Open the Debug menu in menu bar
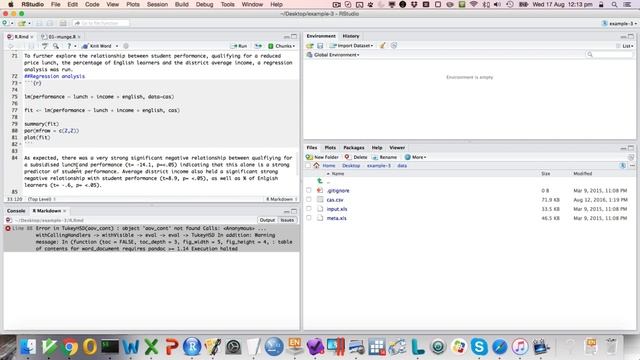640x360 pixels. [x=204, y=4]
